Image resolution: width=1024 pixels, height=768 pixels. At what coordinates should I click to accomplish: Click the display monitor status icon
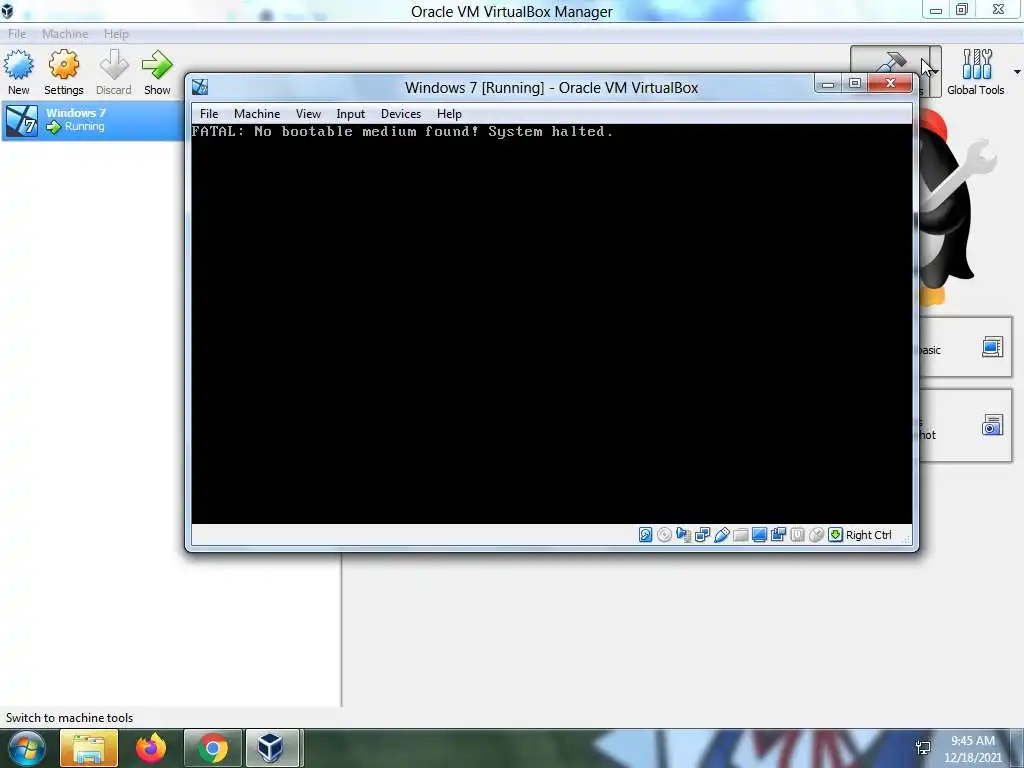(x=759, y=535)
